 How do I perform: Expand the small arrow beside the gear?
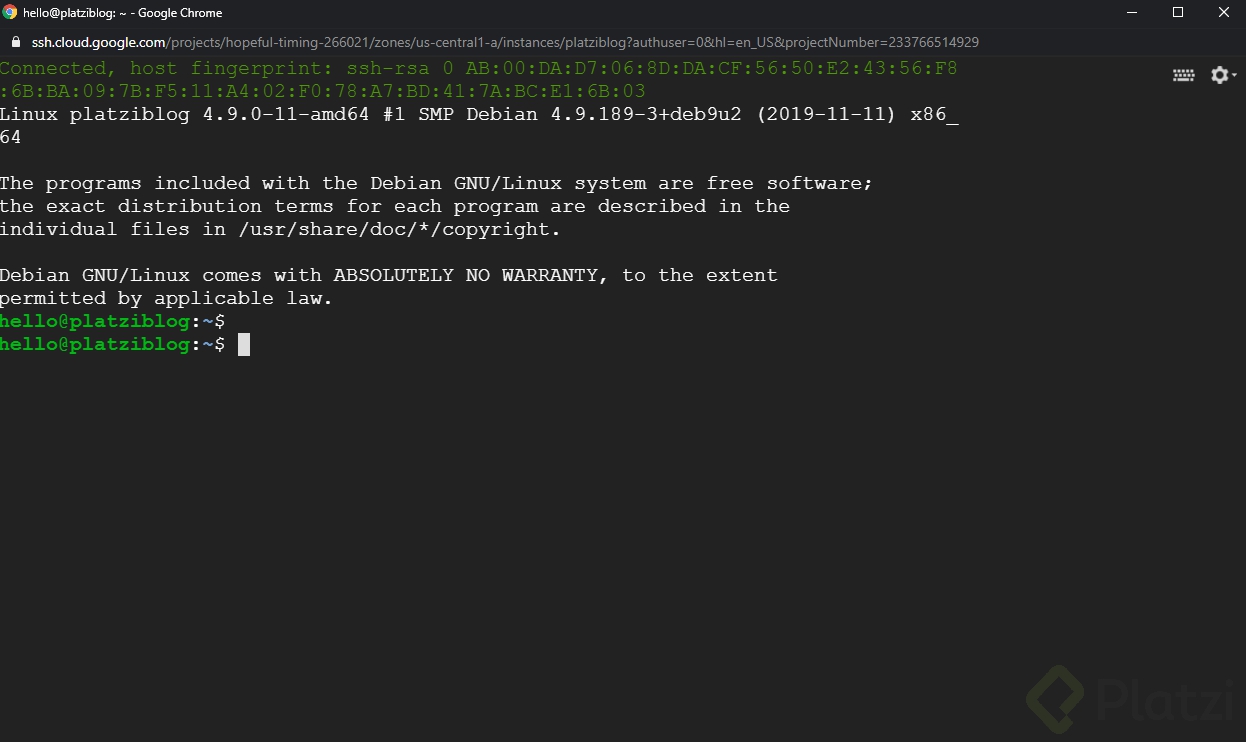1234,76
